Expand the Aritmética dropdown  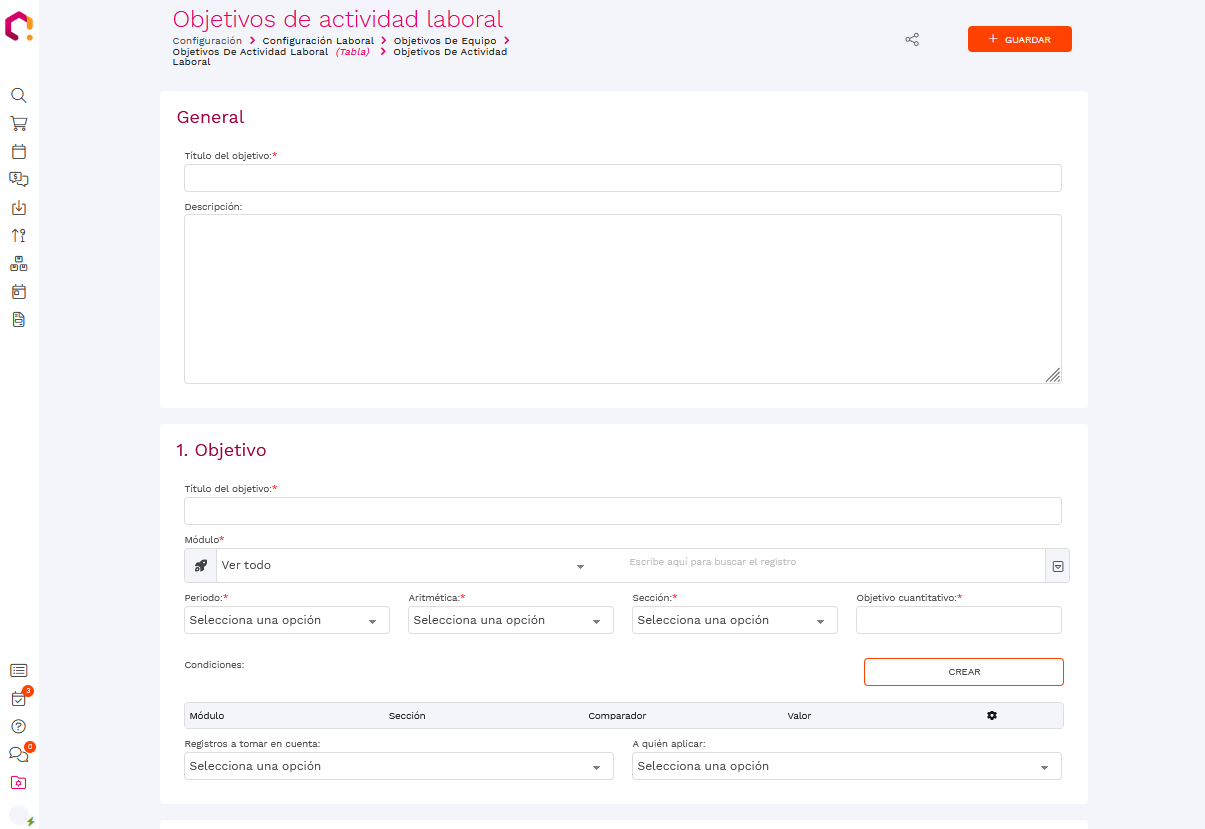click(511, 621)
